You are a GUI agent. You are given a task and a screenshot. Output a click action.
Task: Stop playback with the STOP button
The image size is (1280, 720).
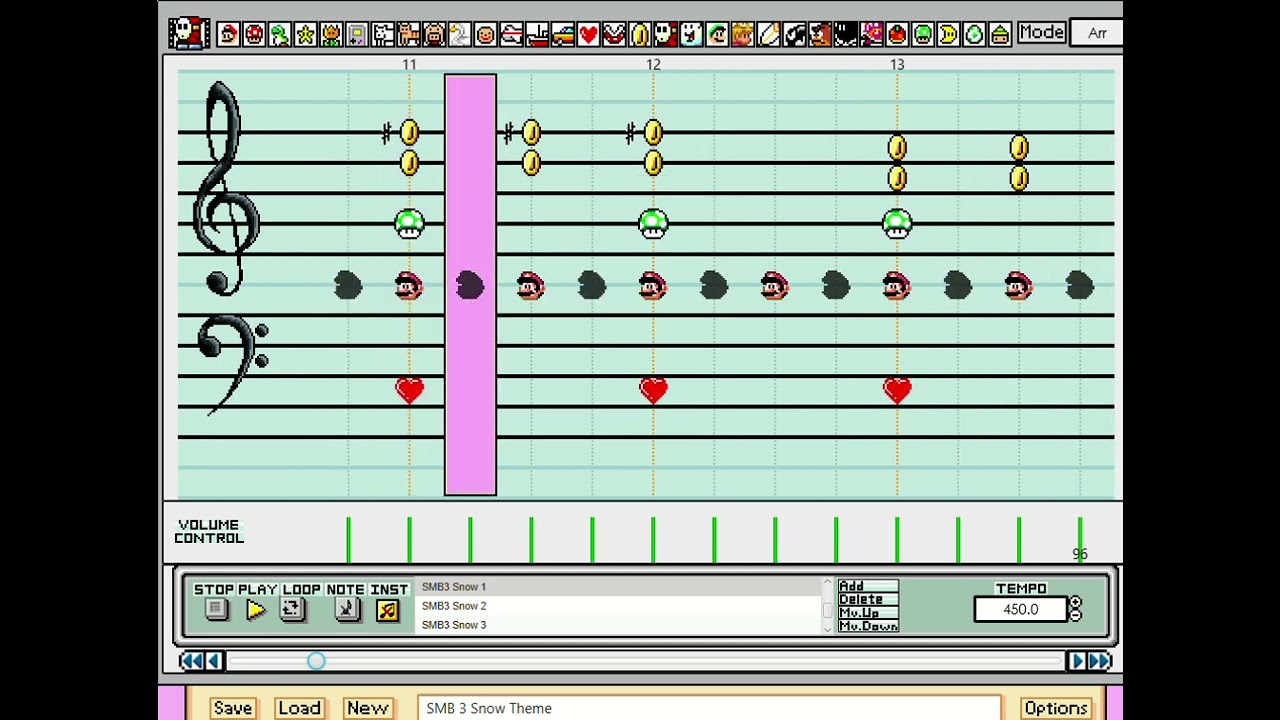point(216,610)
